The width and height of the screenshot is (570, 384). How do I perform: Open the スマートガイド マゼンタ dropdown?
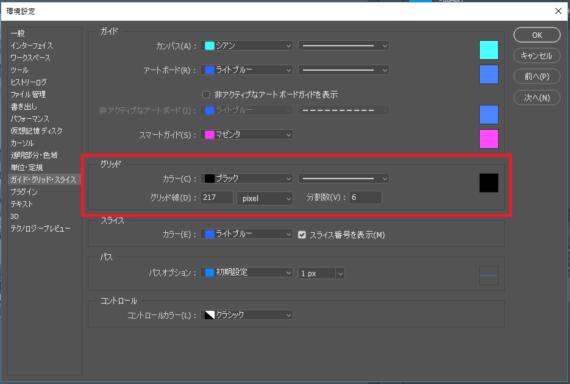(x=247, y=135)
